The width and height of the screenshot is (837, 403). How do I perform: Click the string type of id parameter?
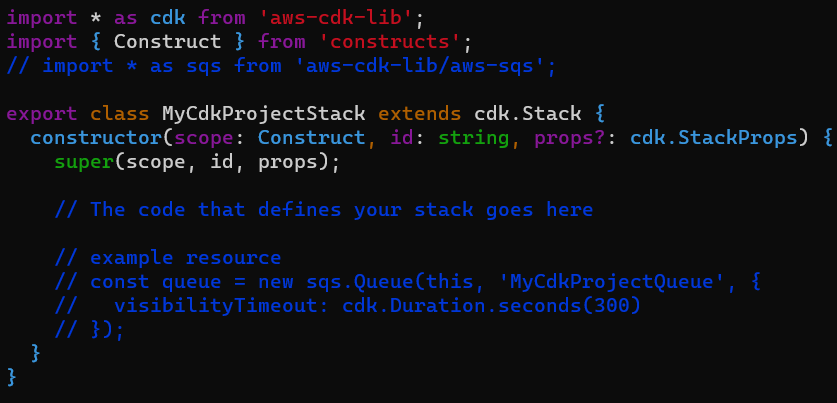pyautogui.click(x=473, y=137)
